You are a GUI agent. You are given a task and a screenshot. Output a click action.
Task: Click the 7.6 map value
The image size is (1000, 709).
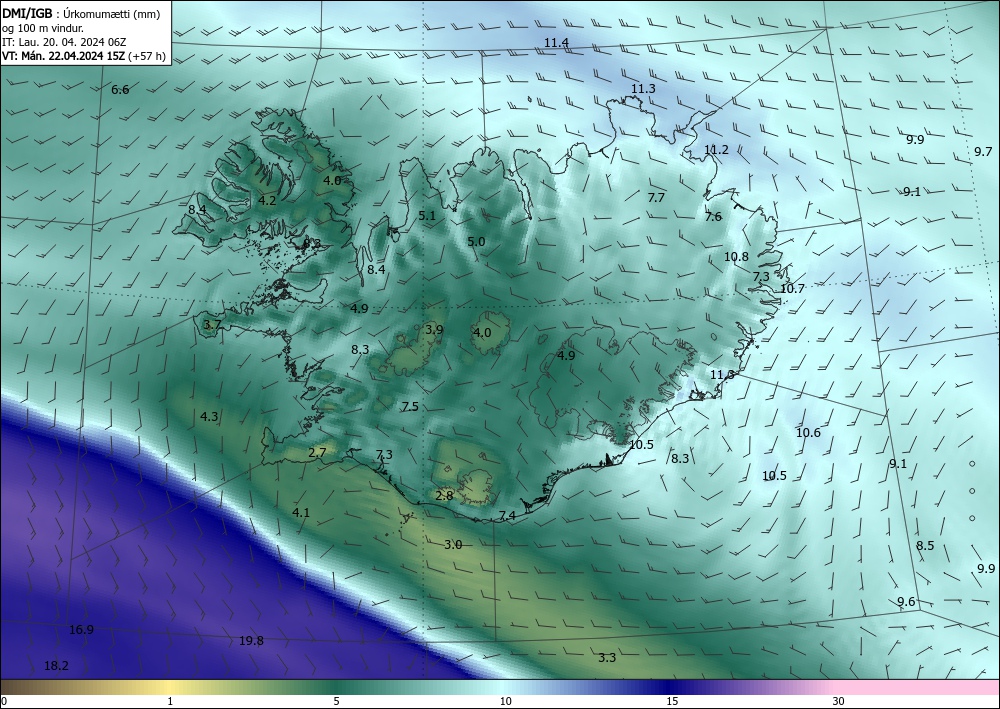(713, 217)
